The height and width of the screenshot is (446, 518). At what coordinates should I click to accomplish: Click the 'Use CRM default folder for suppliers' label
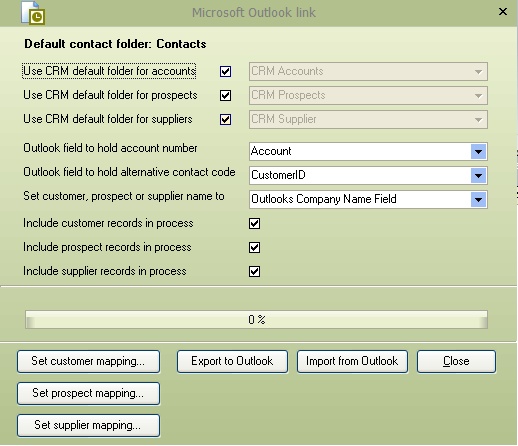[108, 119]
